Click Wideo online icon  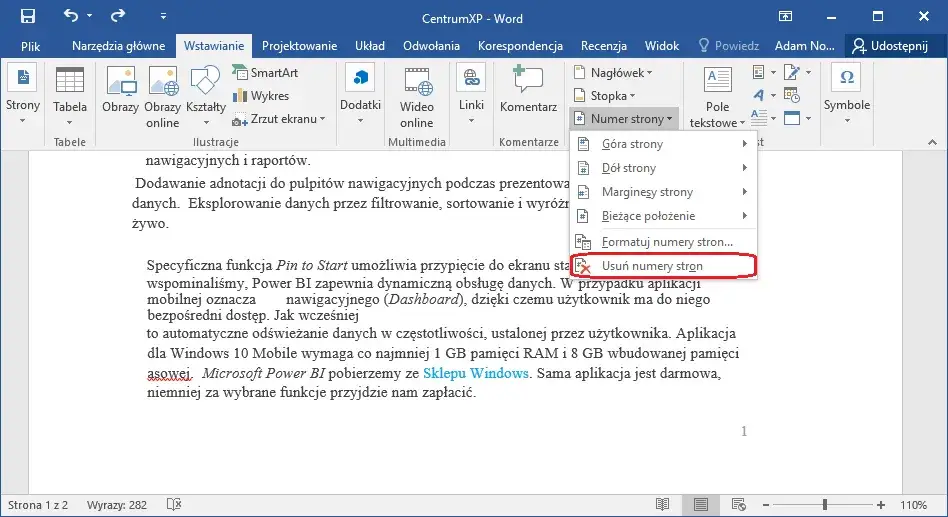417,97
